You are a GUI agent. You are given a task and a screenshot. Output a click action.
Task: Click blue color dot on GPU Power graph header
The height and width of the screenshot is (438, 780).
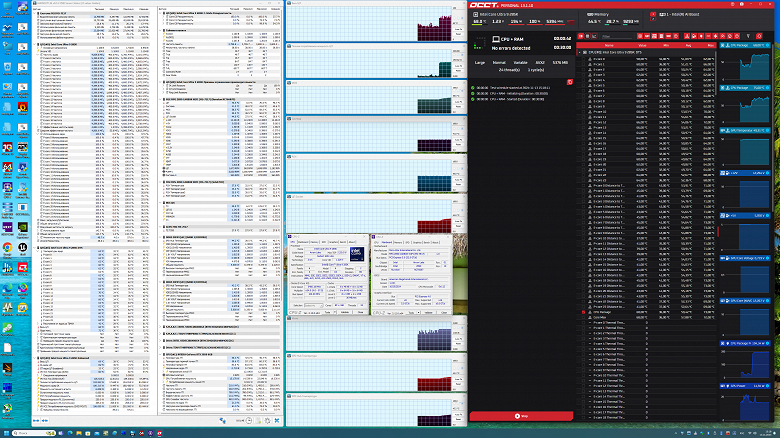point(768,386)
